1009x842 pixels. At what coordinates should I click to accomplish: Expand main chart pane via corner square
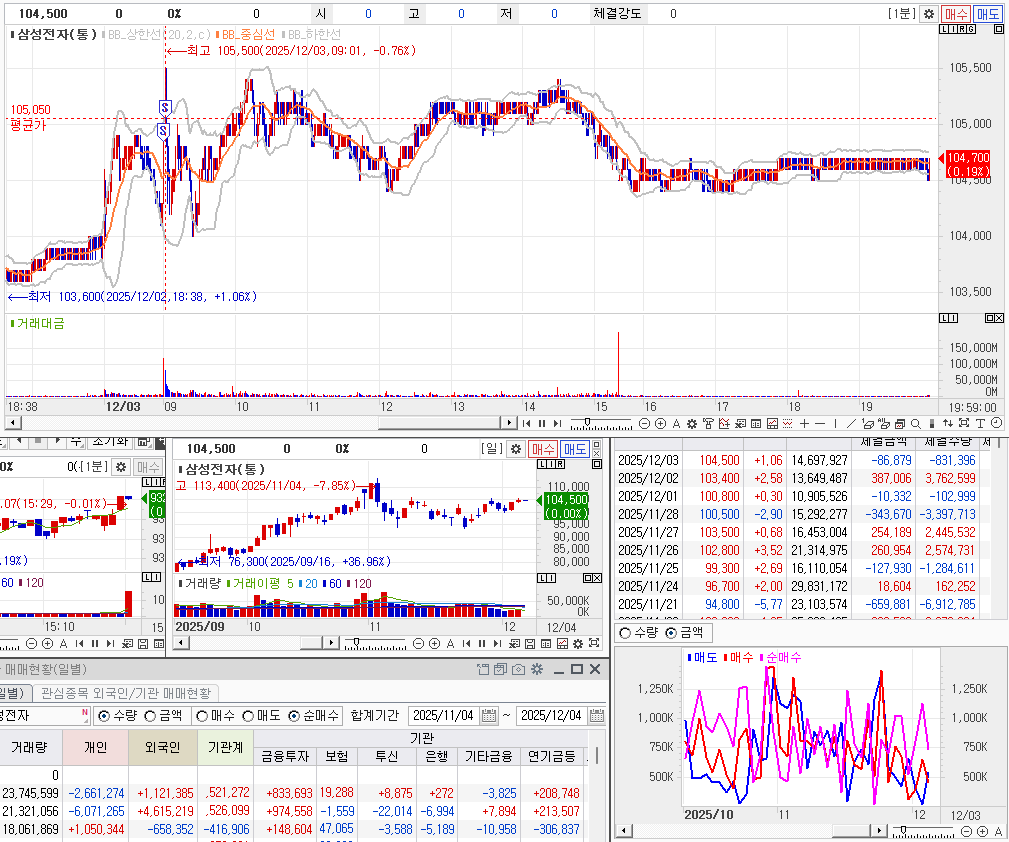(x=999, y=29)
